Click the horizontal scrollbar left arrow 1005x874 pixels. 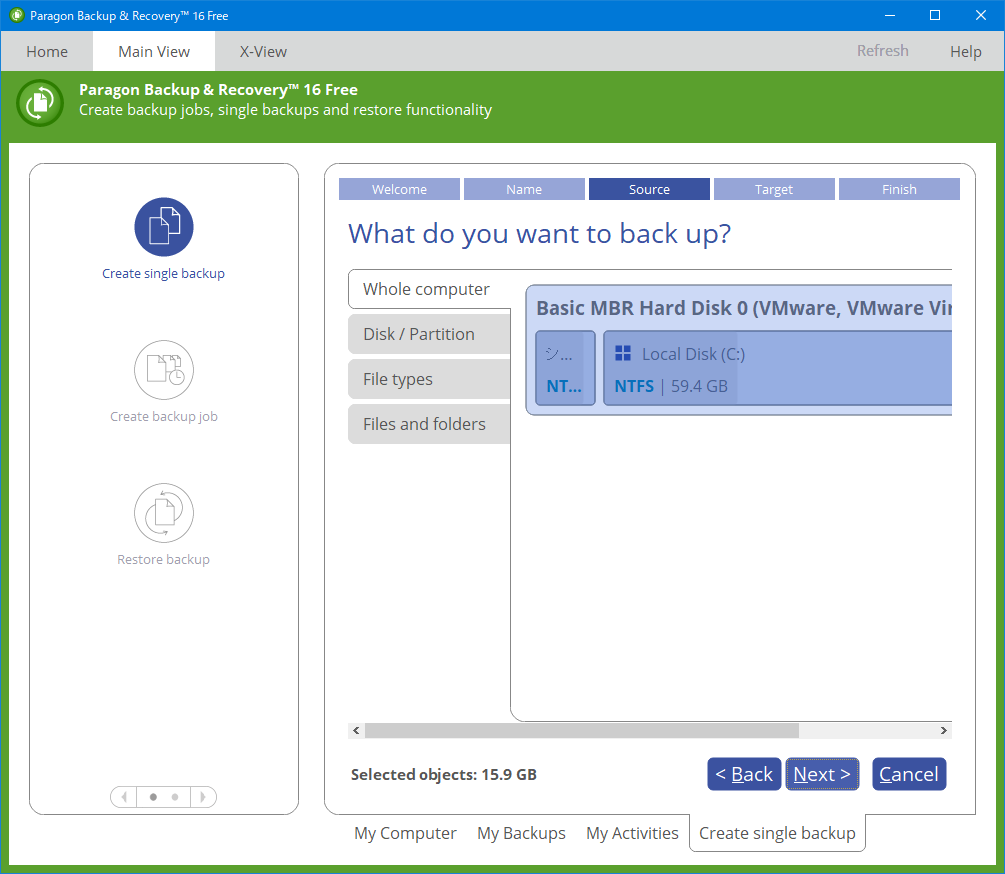(x=356, y=730)
